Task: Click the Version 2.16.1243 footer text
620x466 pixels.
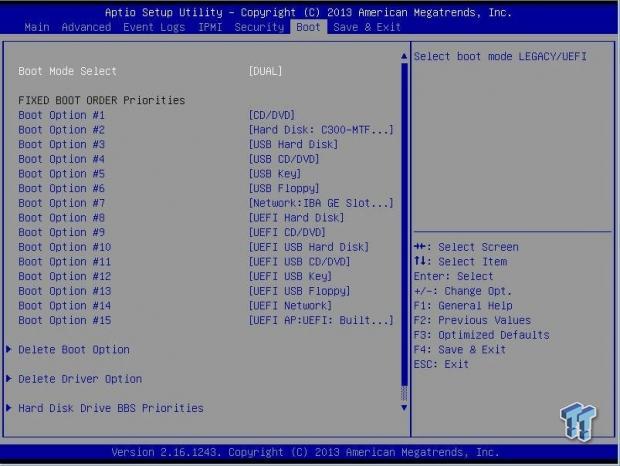Action: 305,452
